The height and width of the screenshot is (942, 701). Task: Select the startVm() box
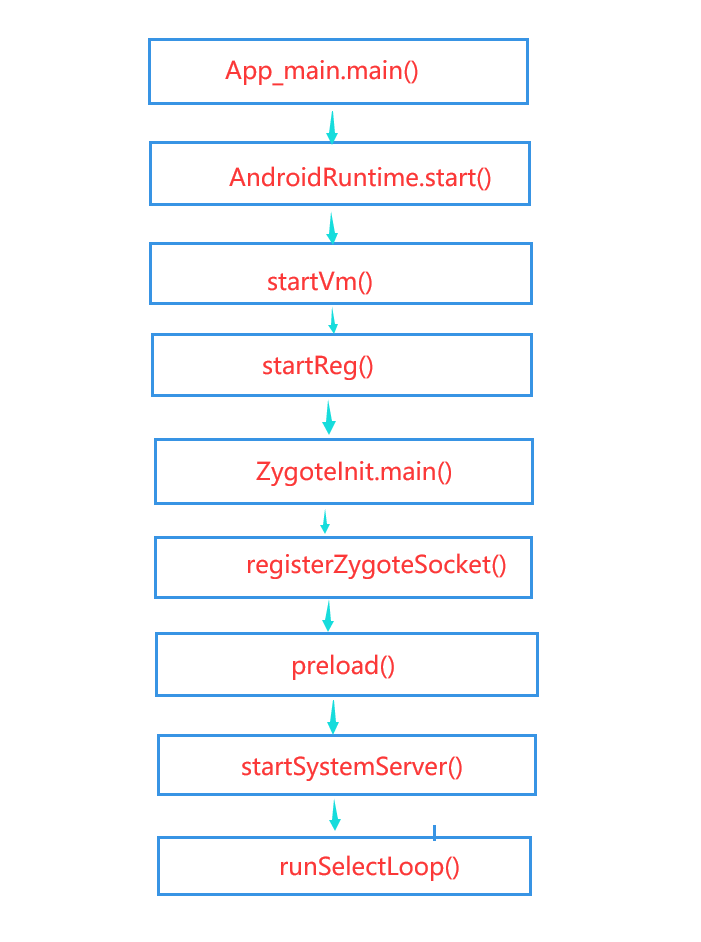(x=341, y=273)
